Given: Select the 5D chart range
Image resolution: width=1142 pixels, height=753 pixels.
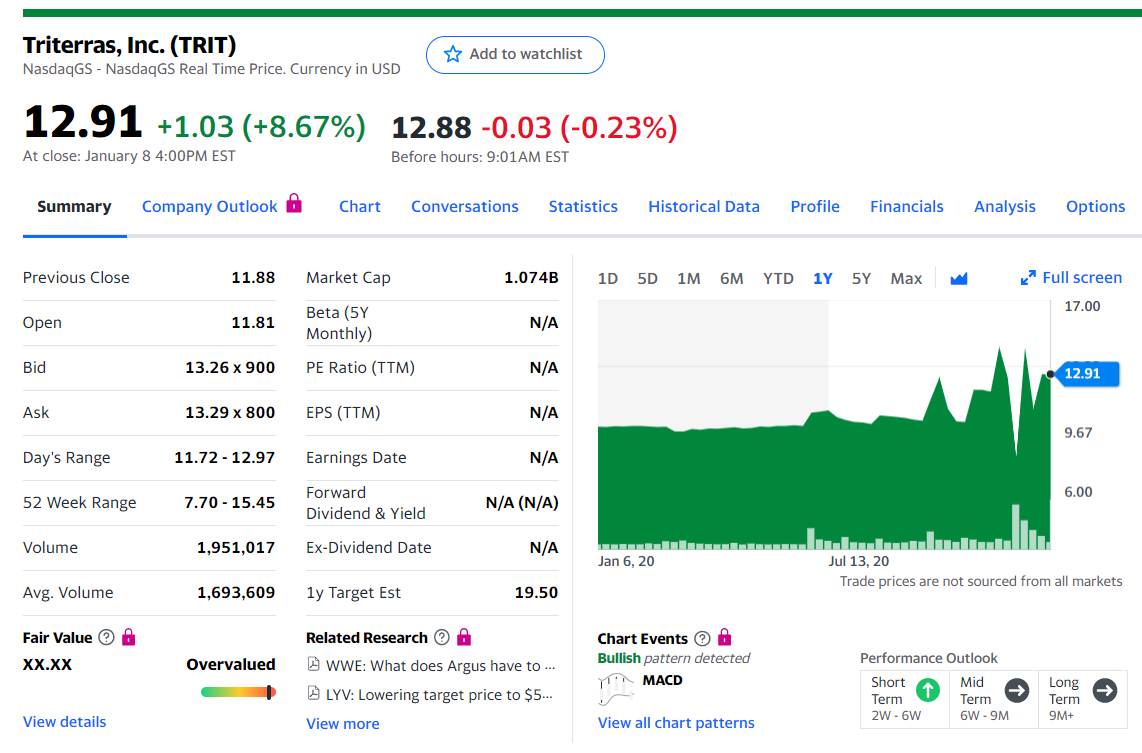Looking at the screenshot, I should 647,278.
